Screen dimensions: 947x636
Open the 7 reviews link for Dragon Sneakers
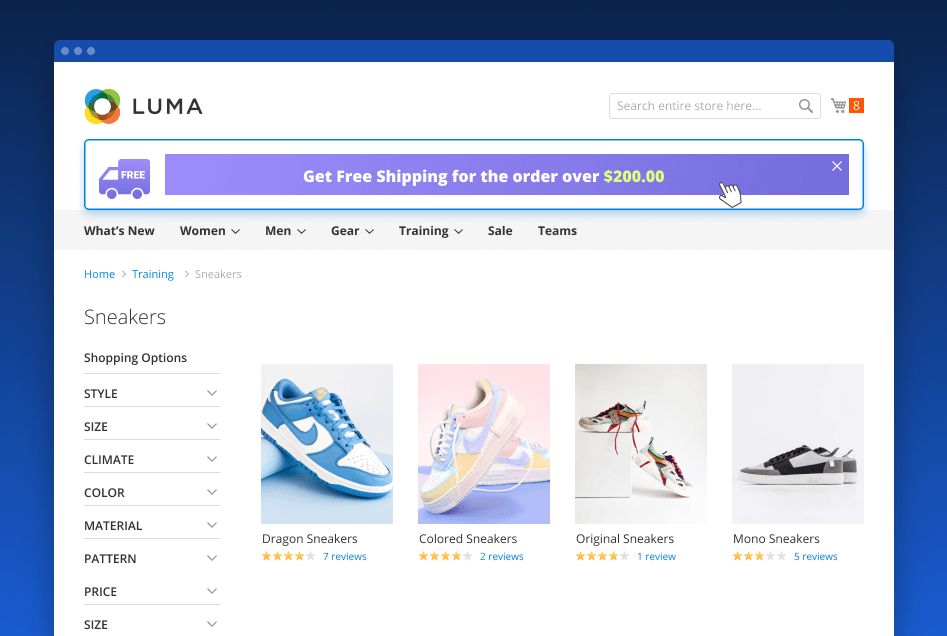coord(344,557)
